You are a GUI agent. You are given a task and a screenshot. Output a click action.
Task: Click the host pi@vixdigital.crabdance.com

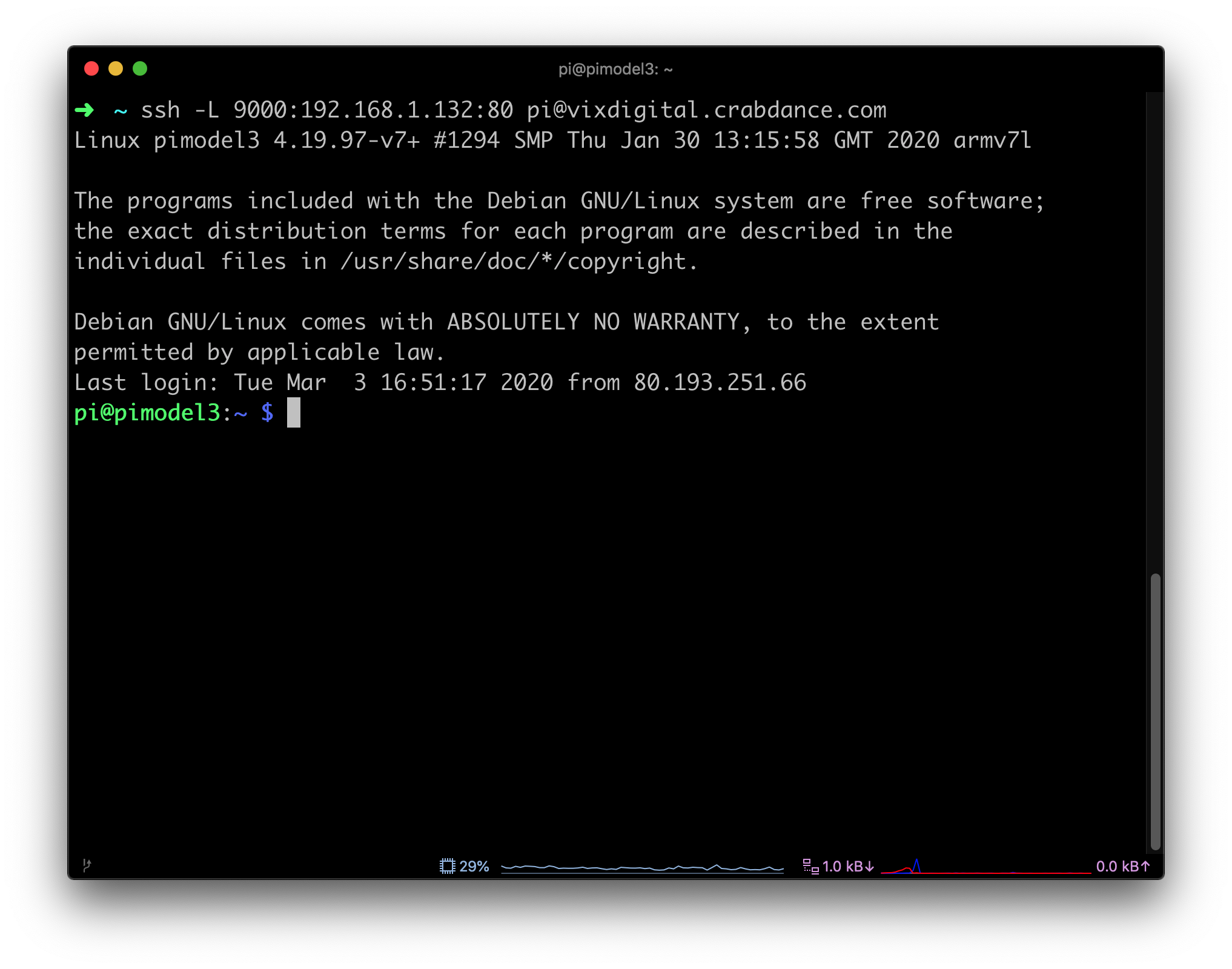tap(706, 110)
